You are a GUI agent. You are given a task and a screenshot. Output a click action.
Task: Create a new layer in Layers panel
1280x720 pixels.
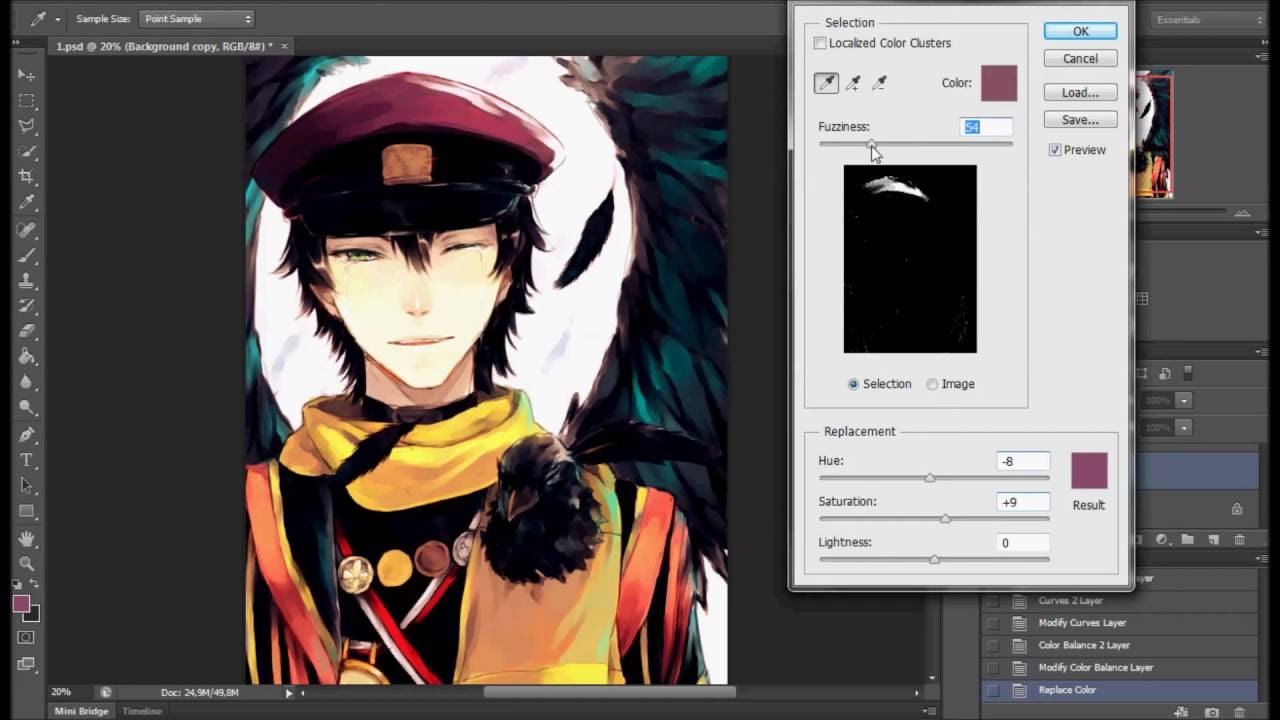tap(1213, 540)
